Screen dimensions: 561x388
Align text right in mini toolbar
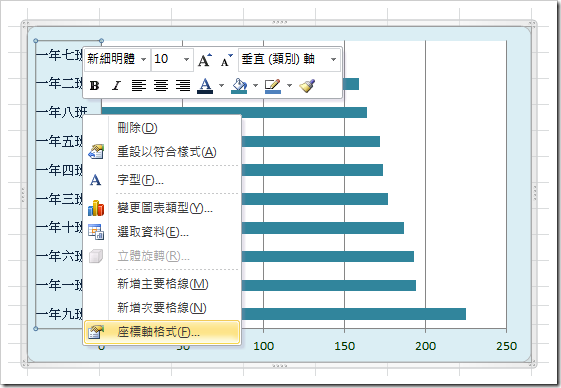pos(183,86)
